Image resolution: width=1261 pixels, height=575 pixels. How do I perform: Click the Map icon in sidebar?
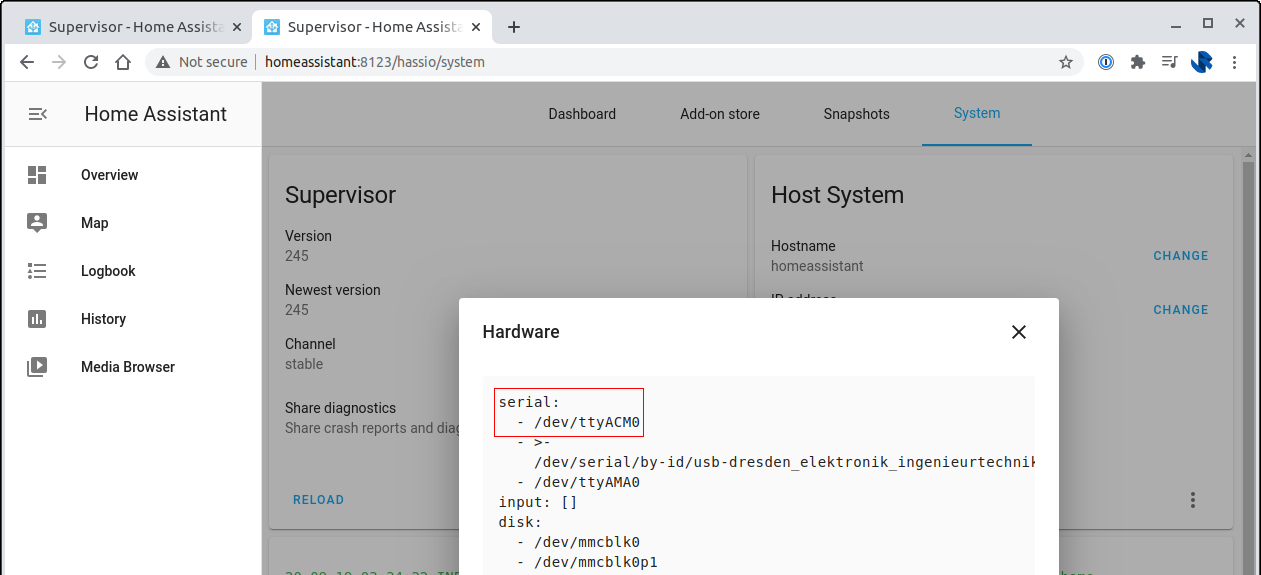[37, 223]
